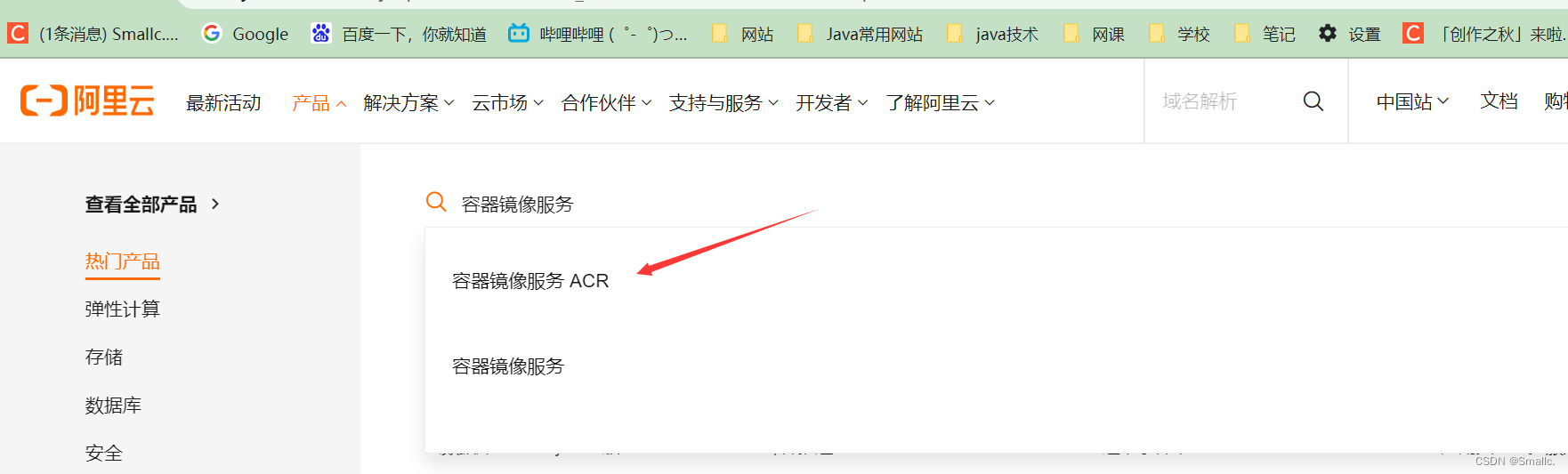Image resolution: width=1568 pixels, height=474 pixels.
Task: Expand the 解决方案 menu
Action: 408,103
